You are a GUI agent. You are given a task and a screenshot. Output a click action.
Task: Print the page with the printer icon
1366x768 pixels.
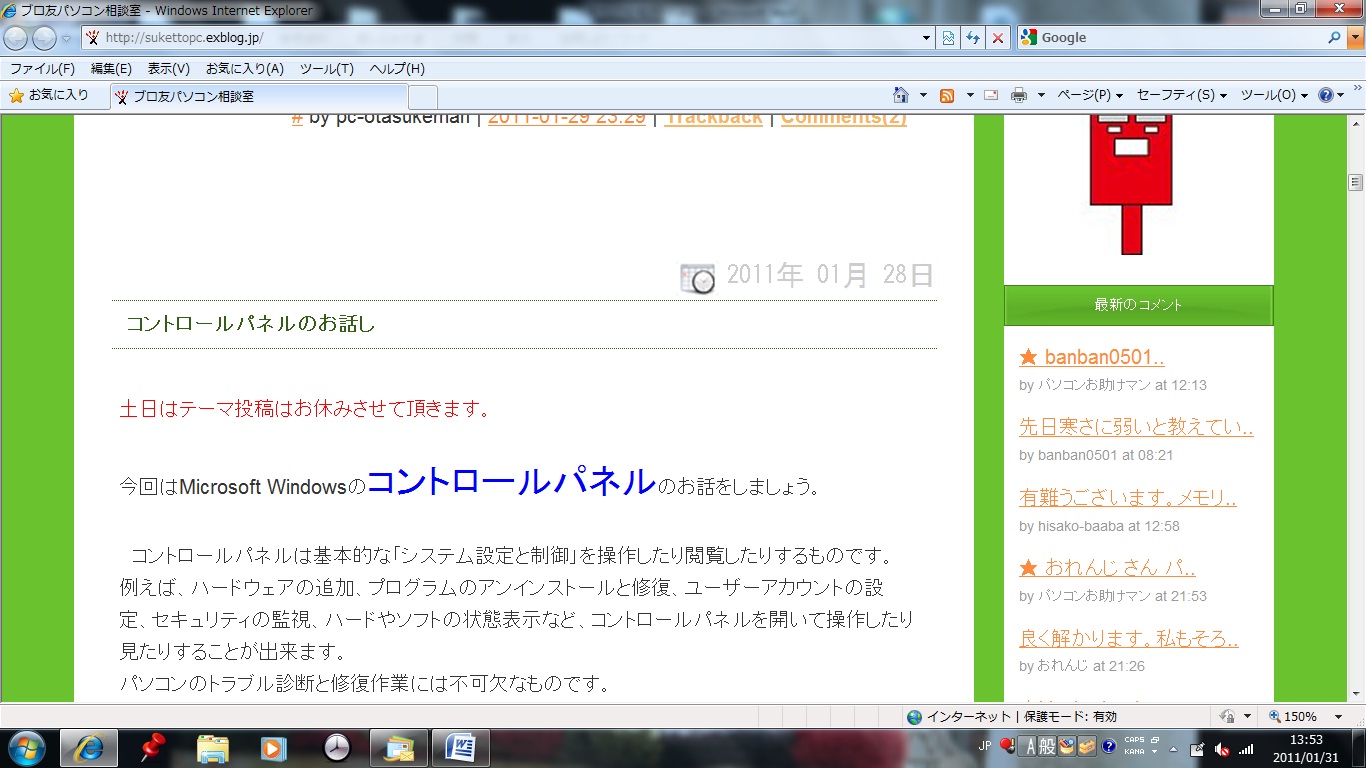click(x=1019, y=95)
